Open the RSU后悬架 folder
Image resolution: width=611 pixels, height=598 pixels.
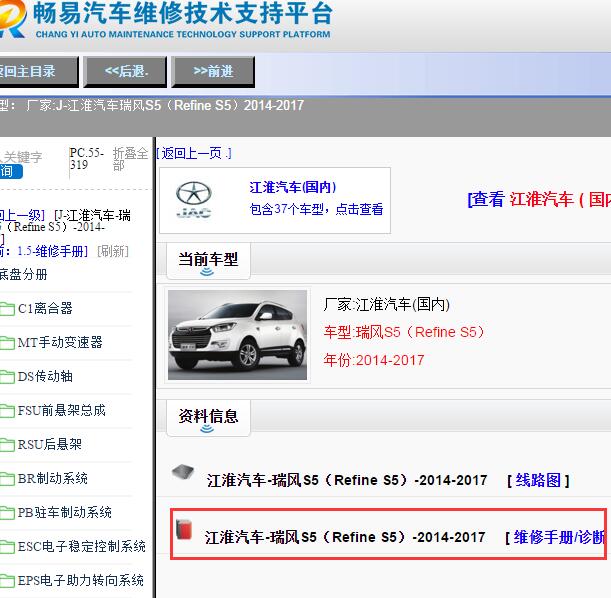tap(50, 444)
